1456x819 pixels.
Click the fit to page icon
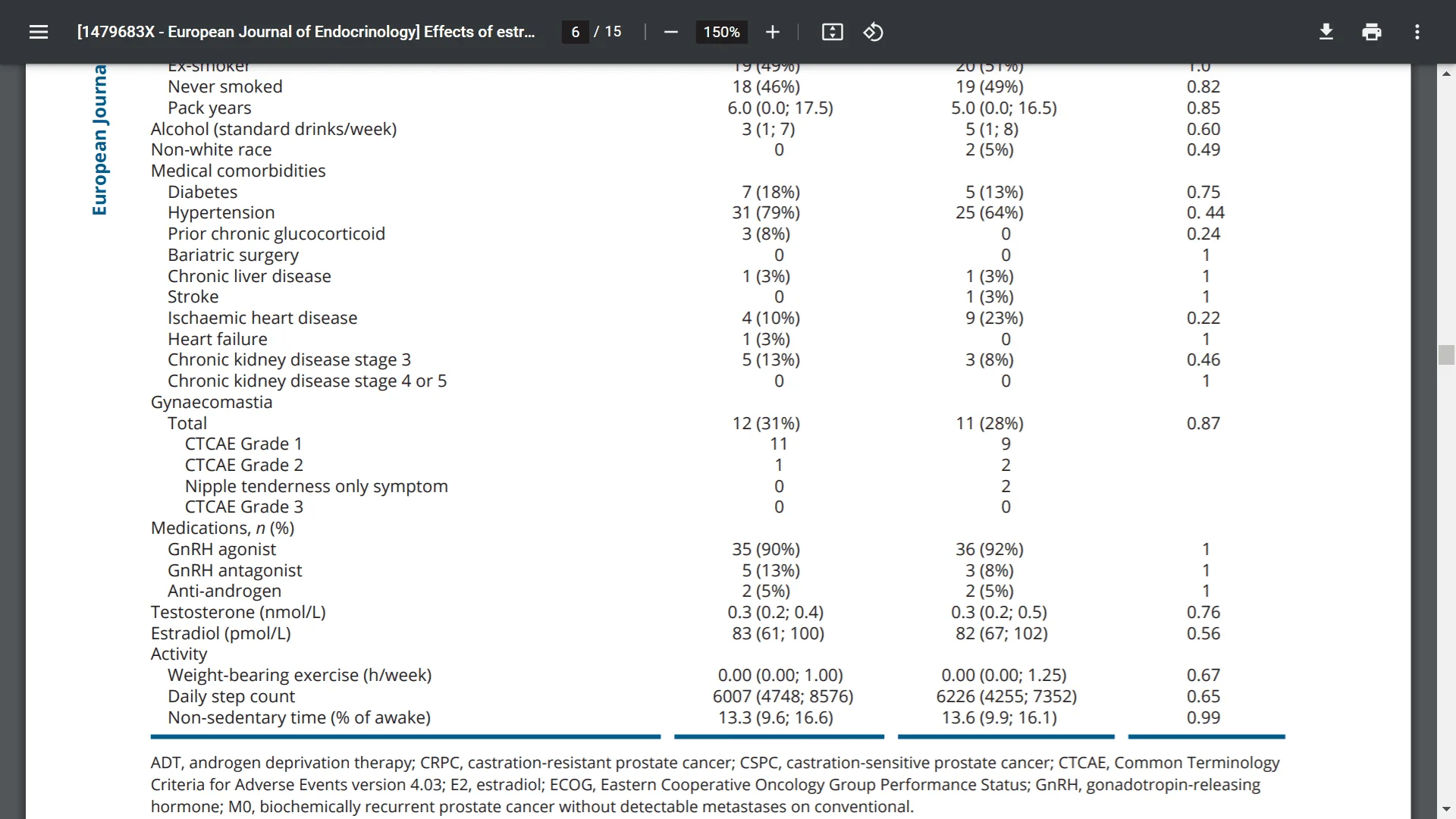coord(832,32)
